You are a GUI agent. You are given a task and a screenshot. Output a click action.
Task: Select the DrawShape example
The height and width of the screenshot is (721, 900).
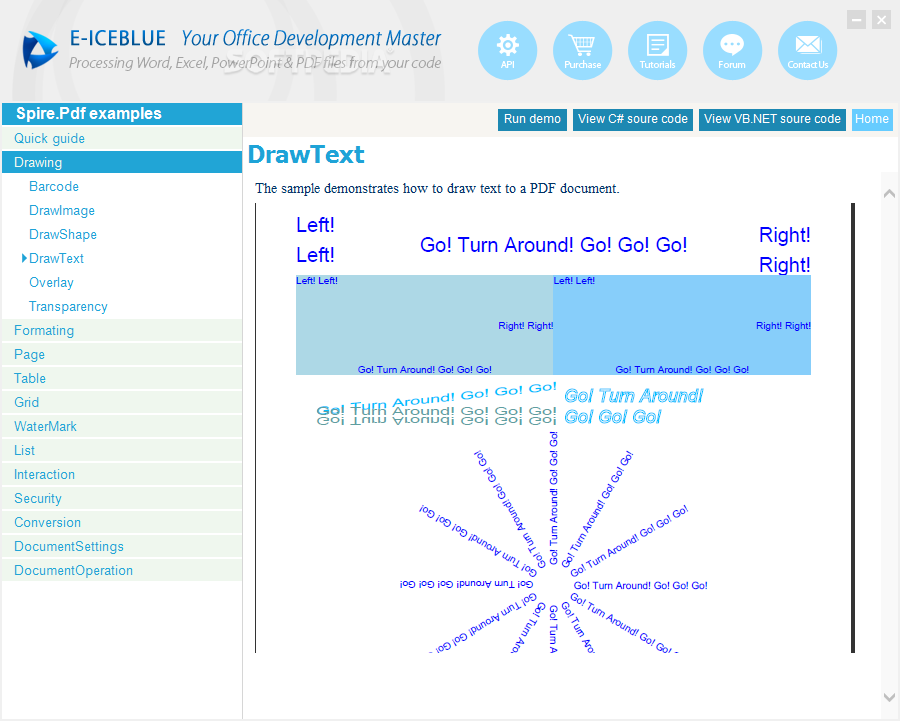click(63, 235)
